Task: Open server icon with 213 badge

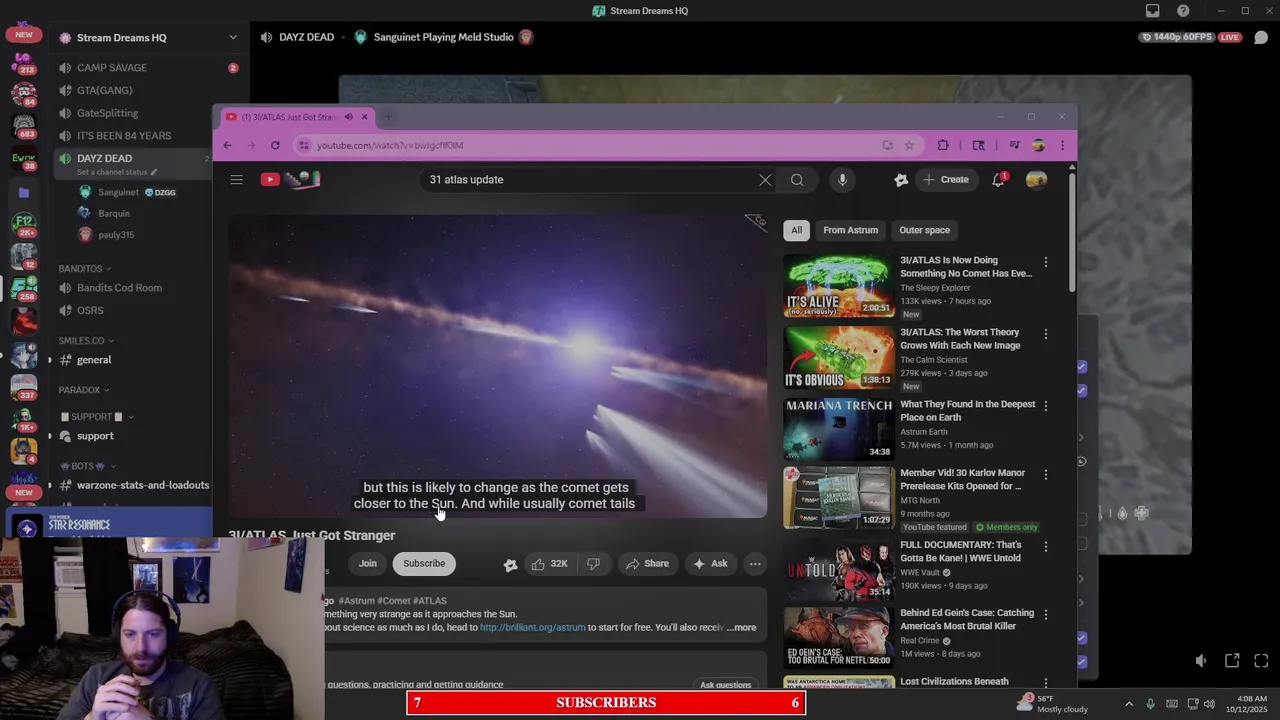Action: pyautogui.click(x=24, y=64)
